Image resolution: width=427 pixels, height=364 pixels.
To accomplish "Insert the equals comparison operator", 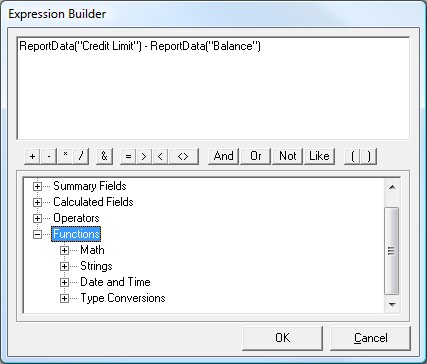I will pyautogui.click(x=128, y=156).
